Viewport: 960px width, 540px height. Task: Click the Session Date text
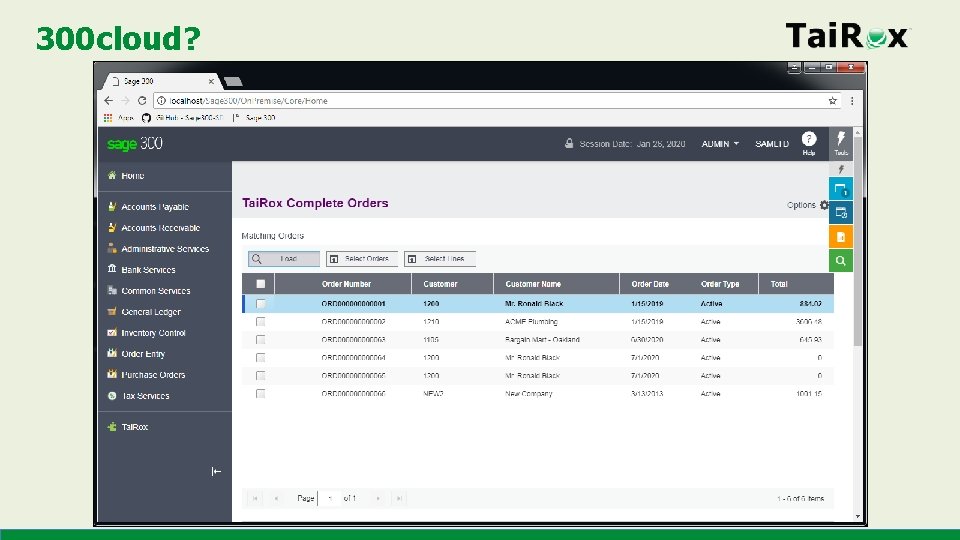pyautogui.click(x=632, y=144)
